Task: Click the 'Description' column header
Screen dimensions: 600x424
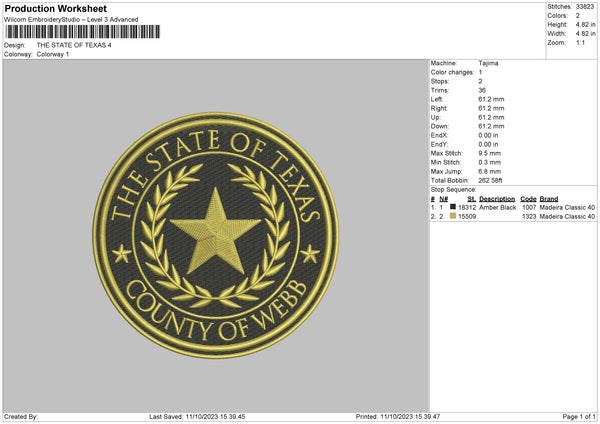Action: tap(497, 199)
